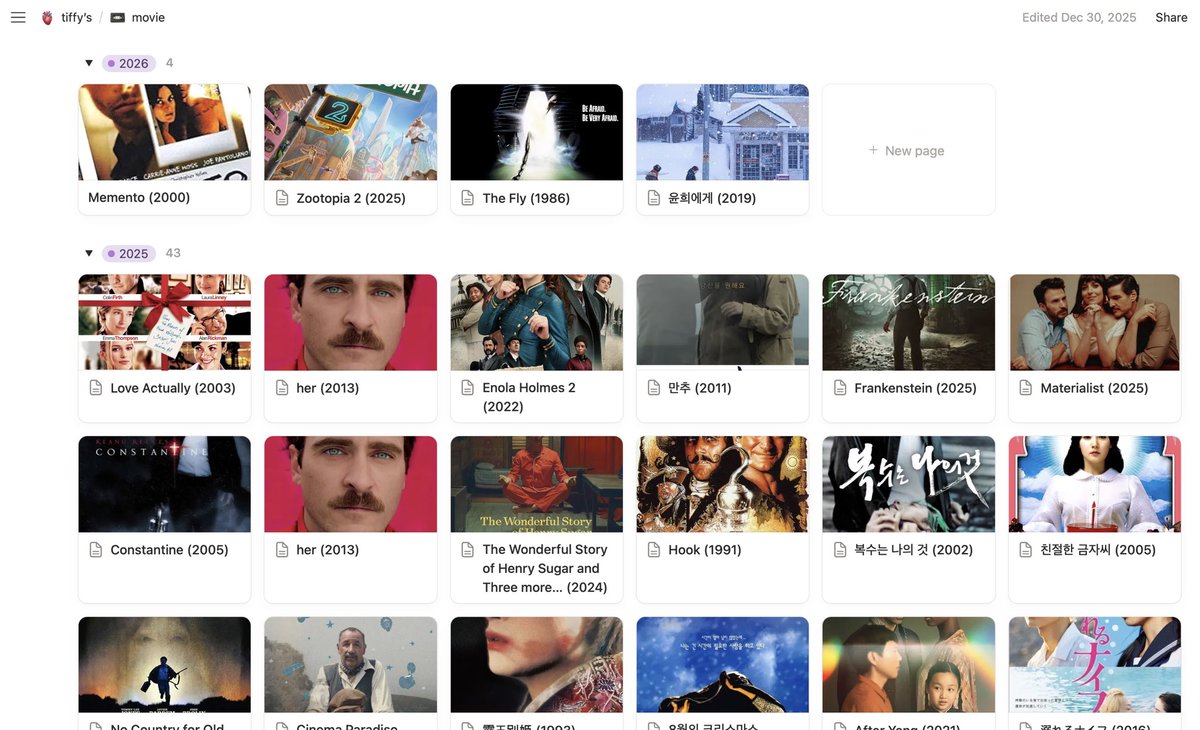Open the Love Actually poster thumbnail

(165, 322)
